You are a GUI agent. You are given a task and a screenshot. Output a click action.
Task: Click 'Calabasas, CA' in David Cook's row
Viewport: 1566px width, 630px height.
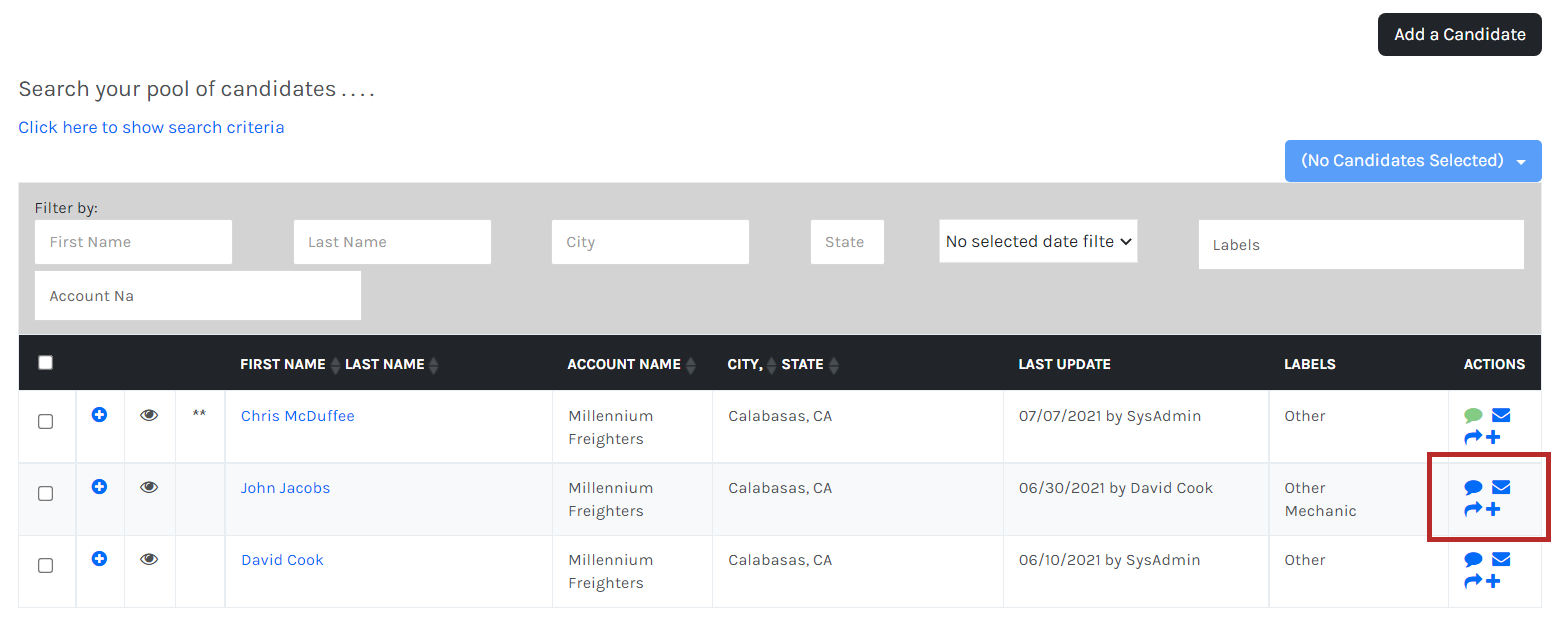click(x=780, y=560)
